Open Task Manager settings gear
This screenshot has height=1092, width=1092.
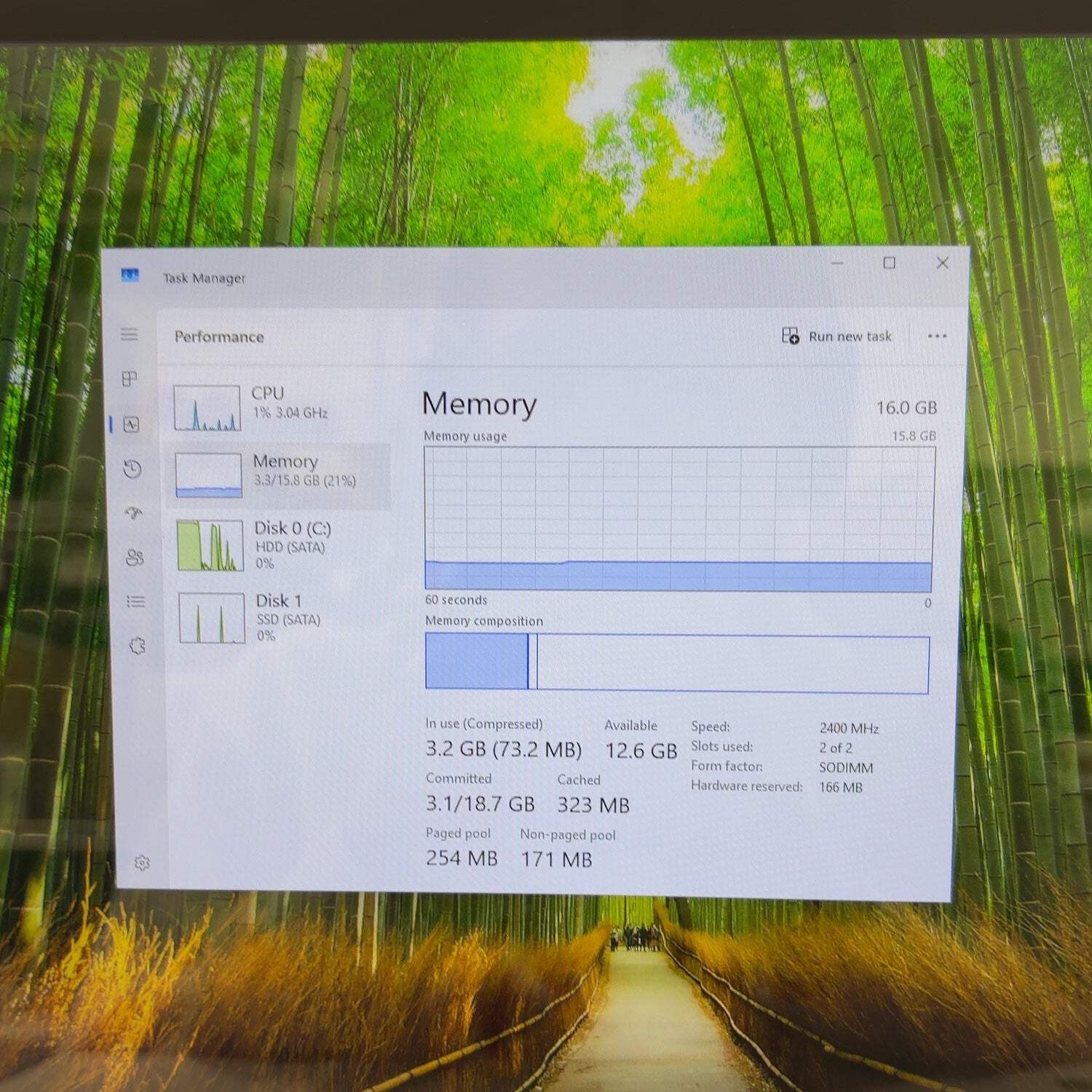click(142, 863)
